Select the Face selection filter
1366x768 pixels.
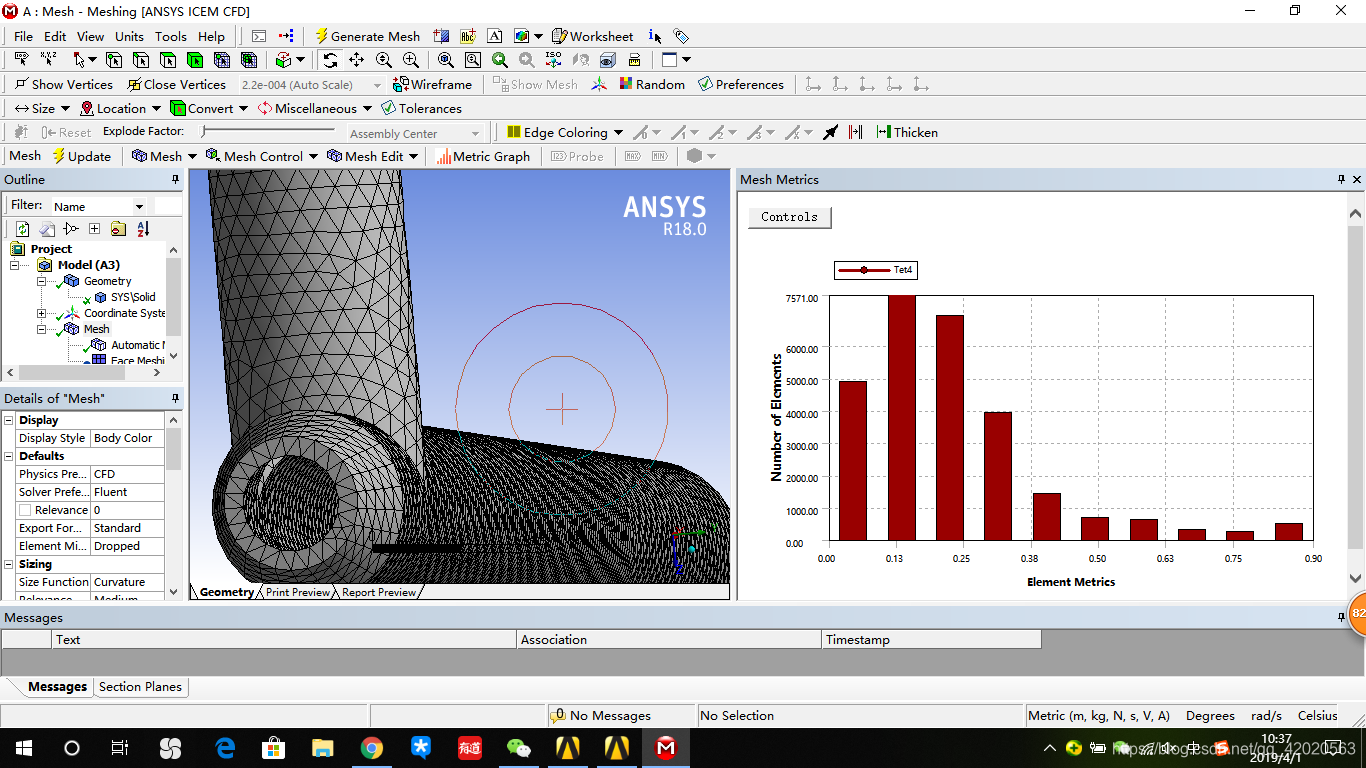pyautogui.click(x=168, y=60)
